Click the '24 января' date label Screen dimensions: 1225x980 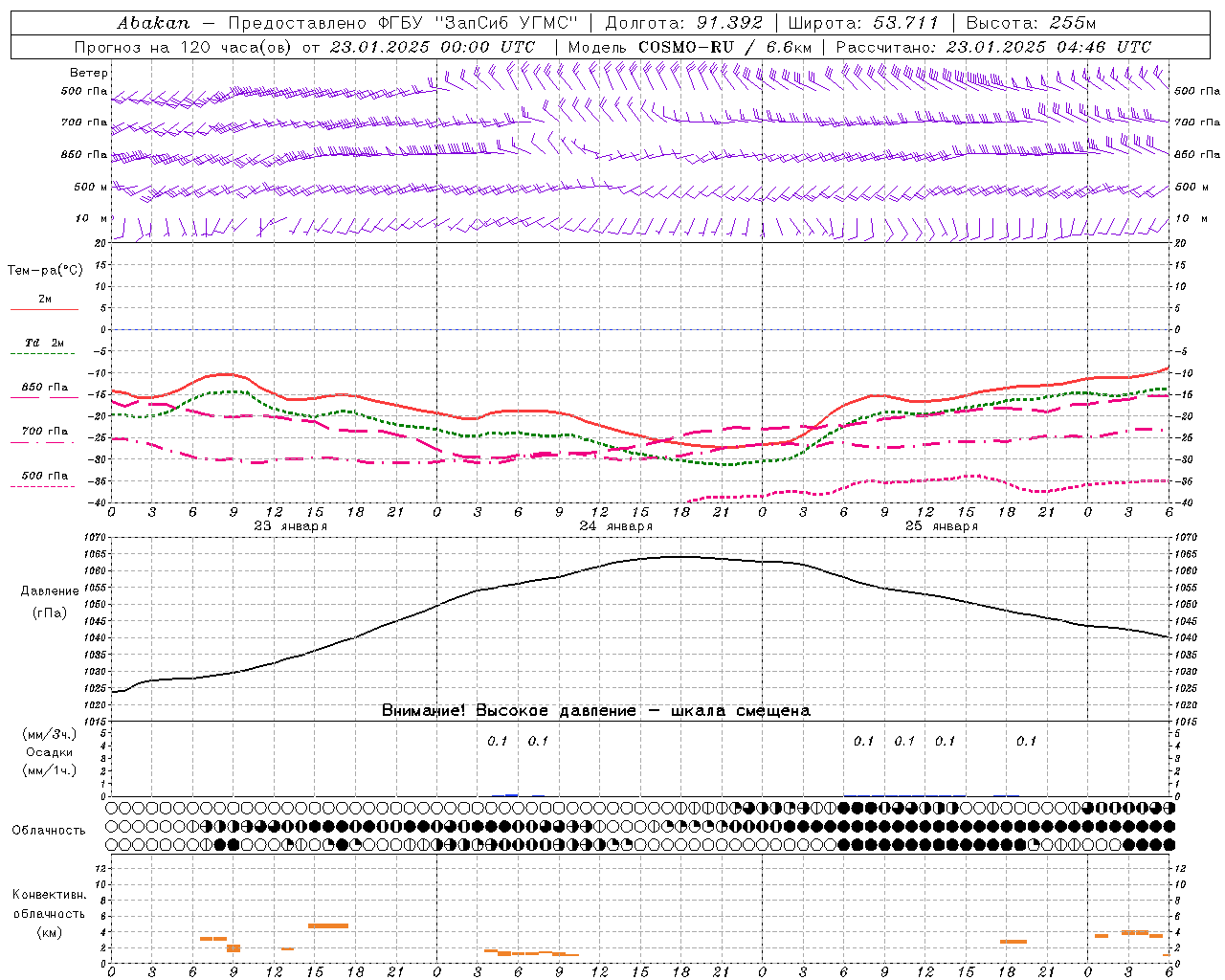click(616, 526)
